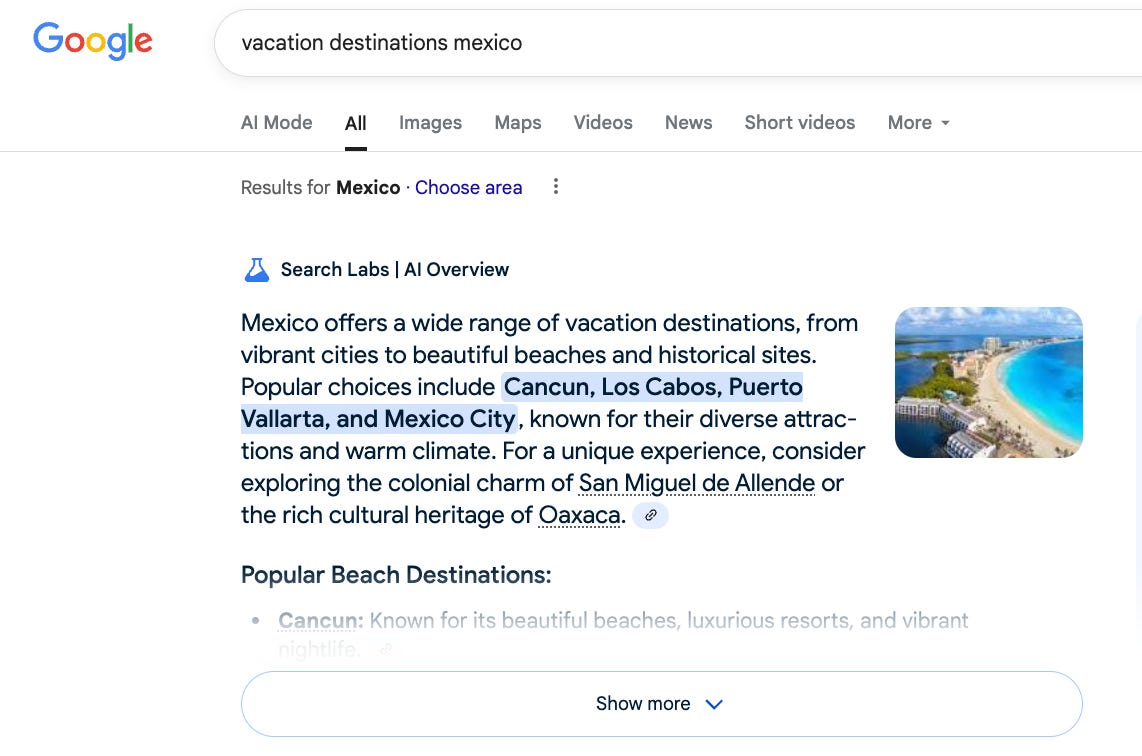Open the Images tab
The height and width of the screenshot is (756, 1142).
[430, 122]
